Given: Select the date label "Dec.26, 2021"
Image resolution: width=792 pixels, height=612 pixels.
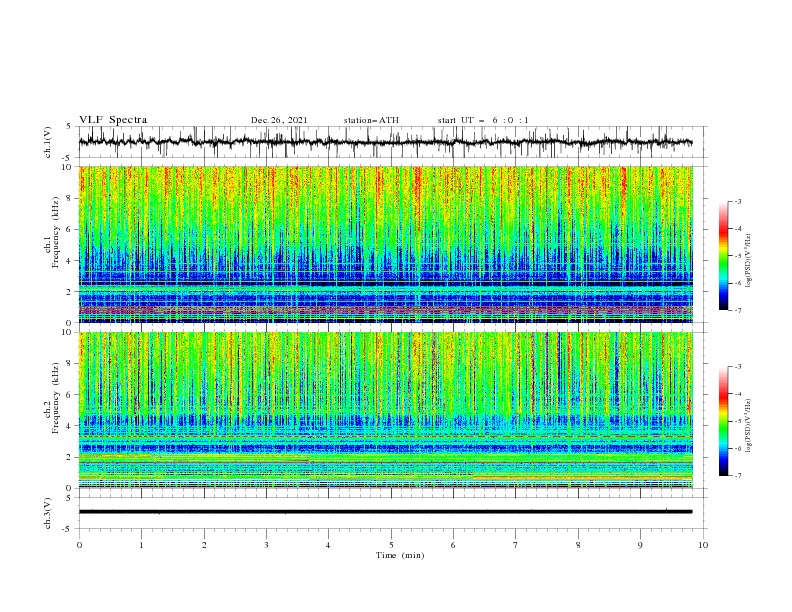Looking at the screenshot, I should (279, 120).
